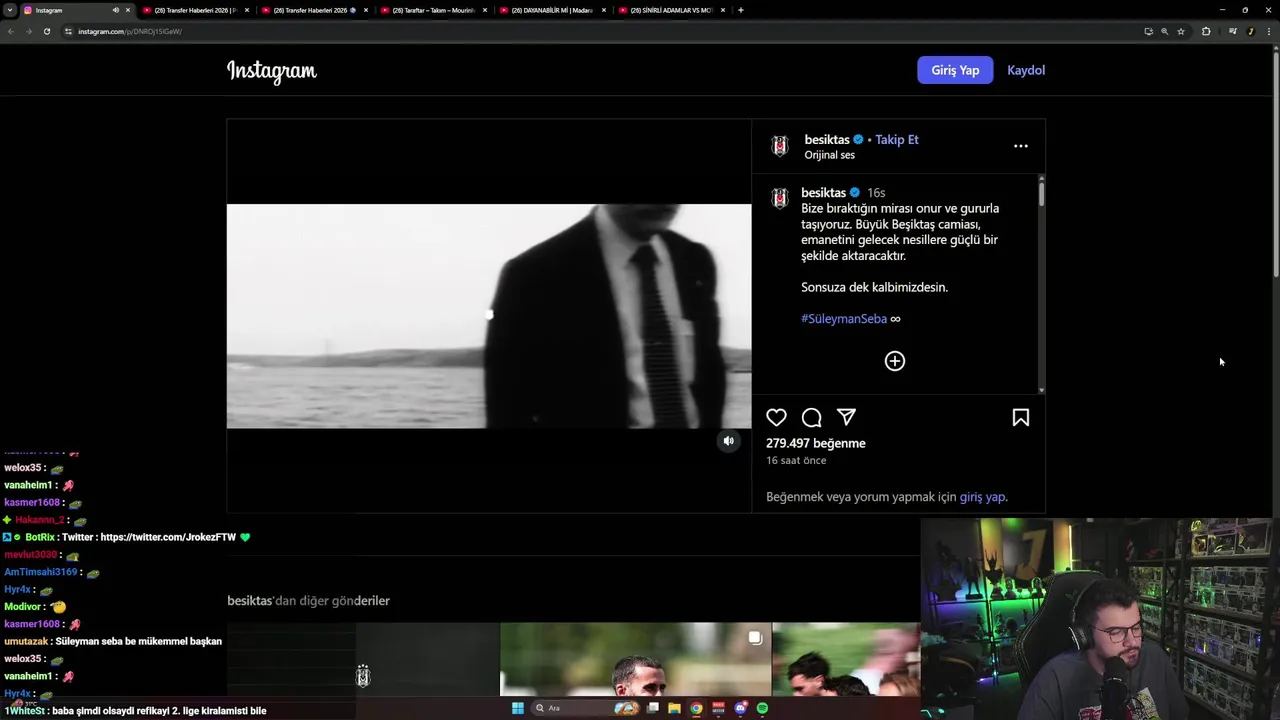
Task: Toggle video sound with speaker icon
Action: 728,441
